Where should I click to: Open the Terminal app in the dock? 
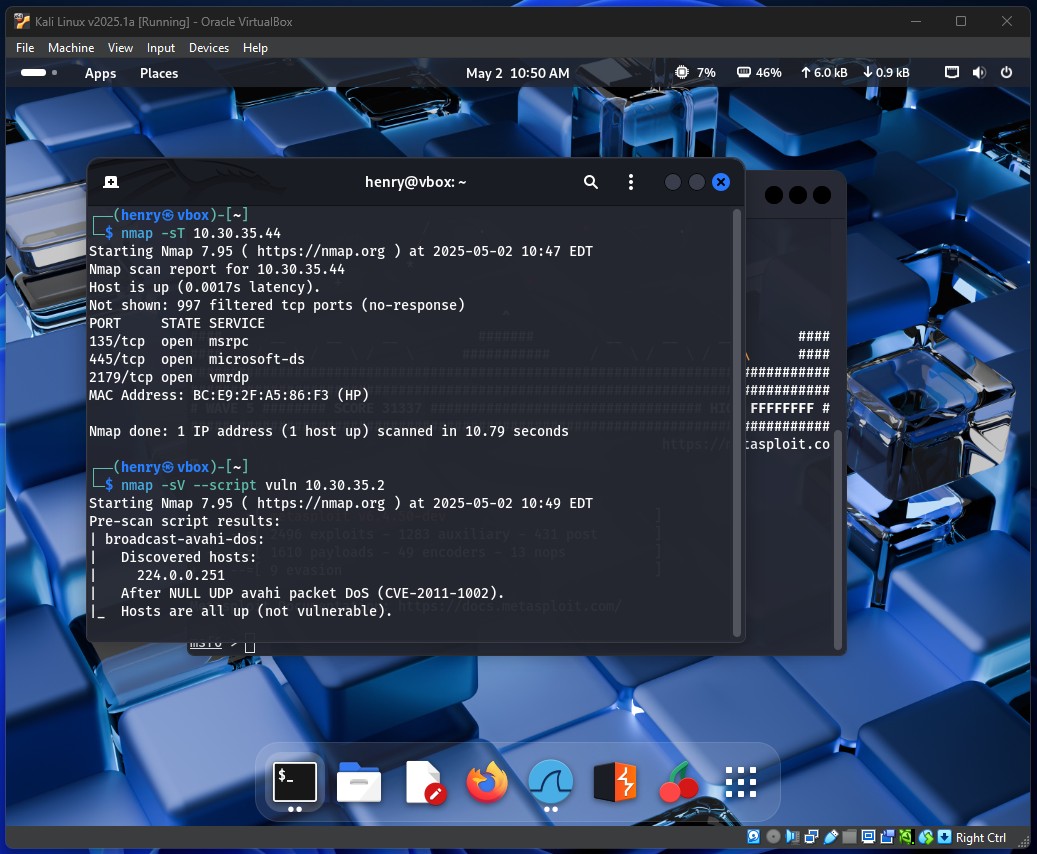[x=295, y=781]
